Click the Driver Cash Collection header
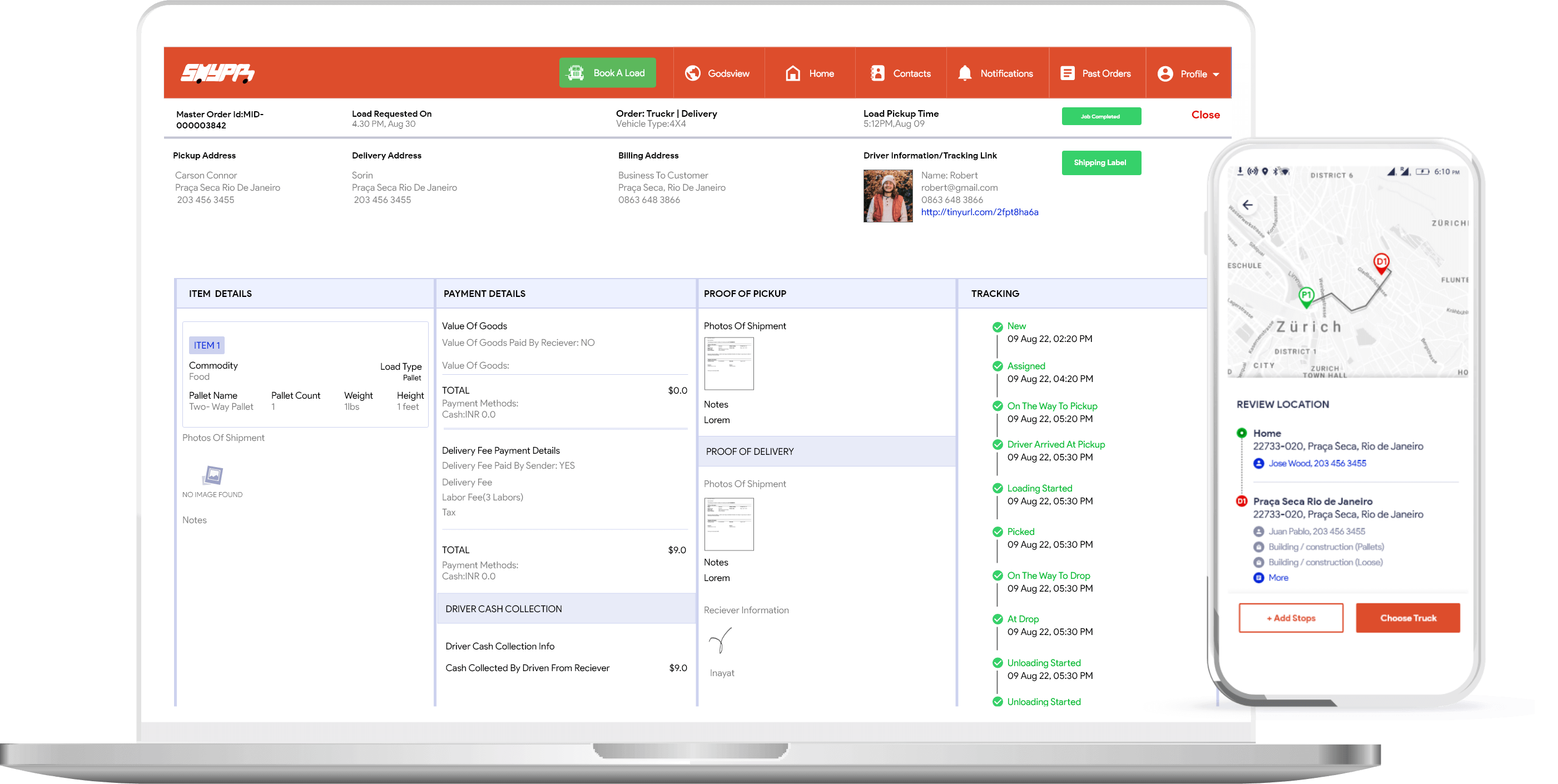 click(x=566, y=609)
